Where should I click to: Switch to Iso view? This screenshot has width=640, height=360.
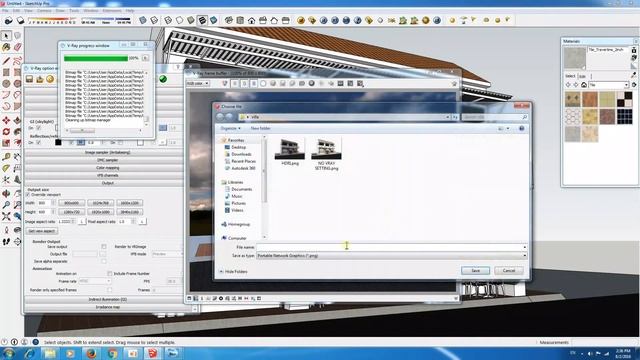(x=229, y=20)
